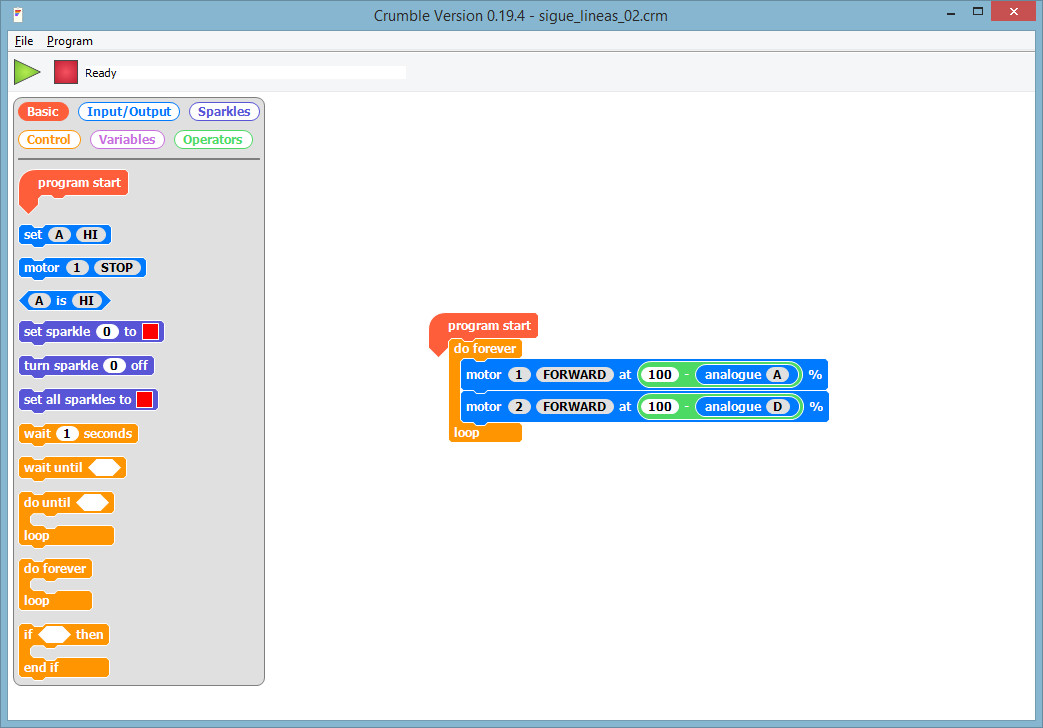Toggle FORWARD direction on the motor 2 block
1043x728 pixels.
575,407
